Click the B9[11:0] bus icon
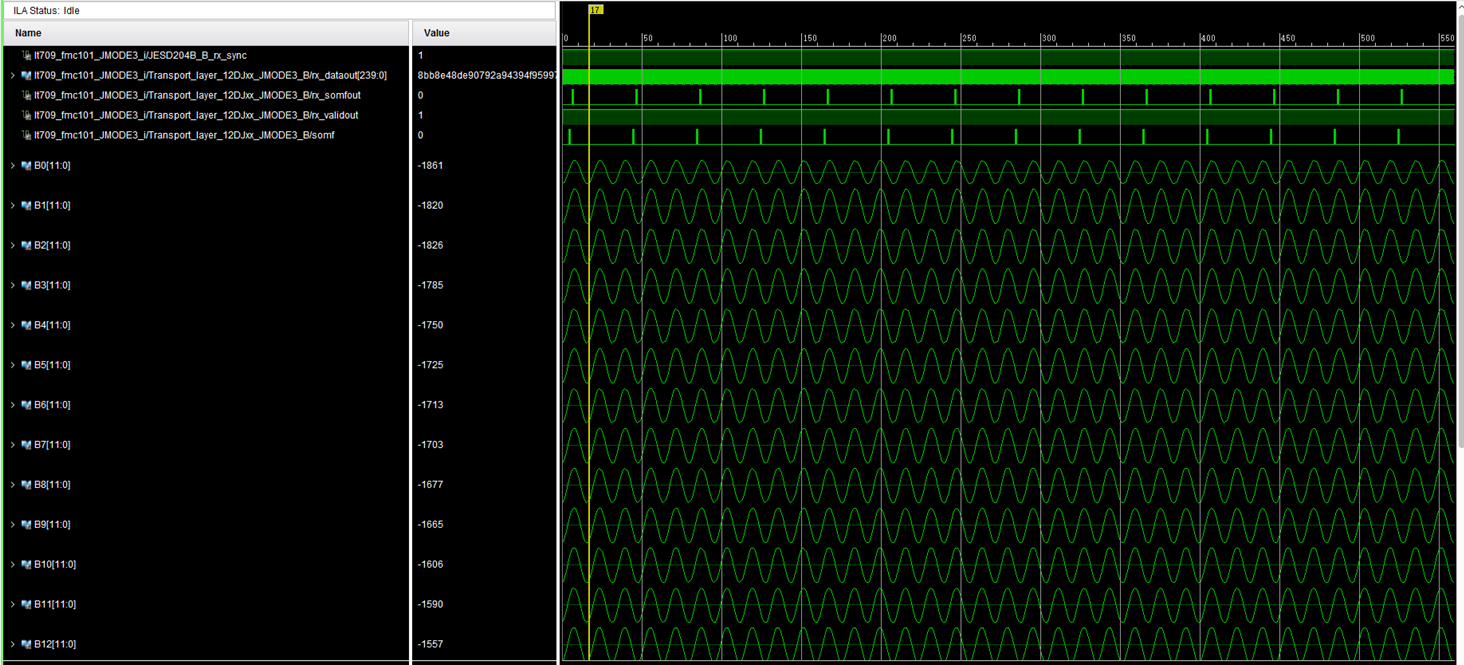The image size is (1464, 665). pyautogui.click(x=26, y=525)
